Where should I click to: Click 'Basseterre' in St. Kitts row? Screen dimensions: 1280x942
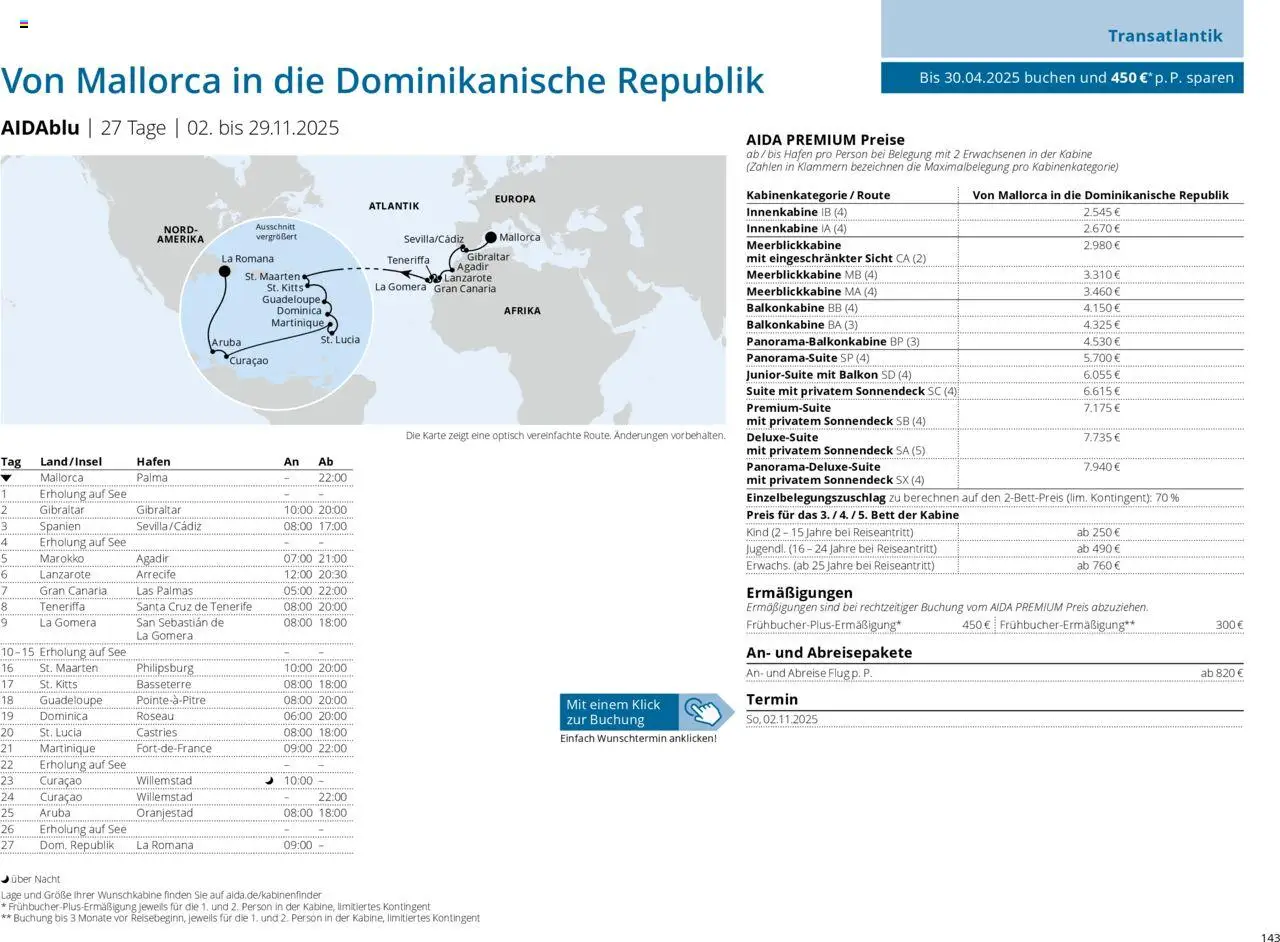(163, 684)
